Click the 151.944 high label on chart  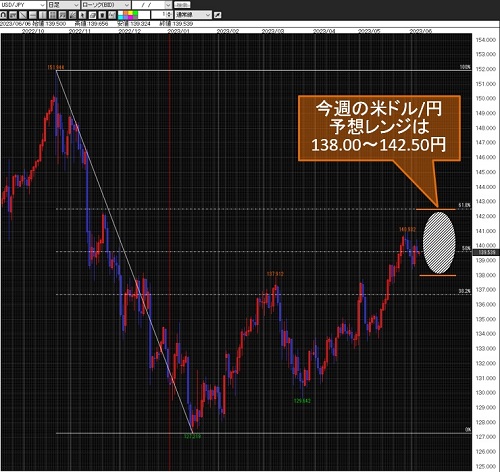pos(56,68)
